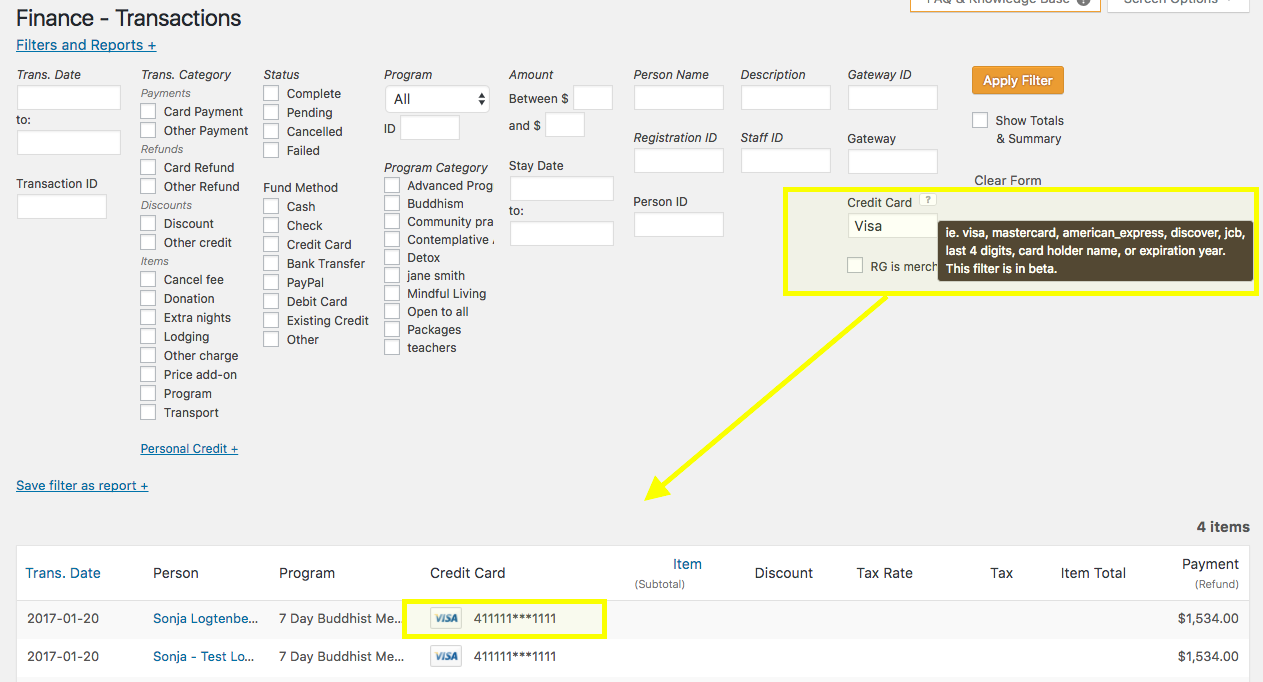This screenshot has width=1263, height=682.
Task: Expand the Personal Credit + options
Action: pyautogui.click(x=189, y=449)
